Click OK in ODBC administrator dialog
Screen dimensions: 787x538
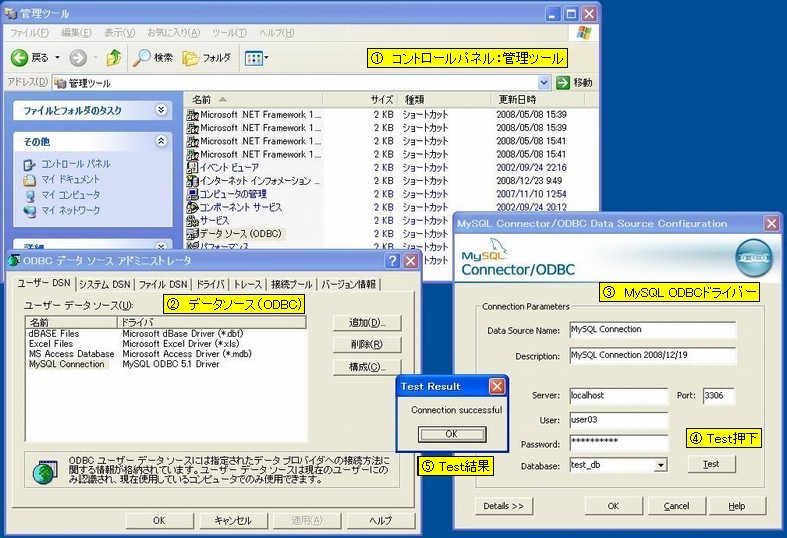point(159,520)
